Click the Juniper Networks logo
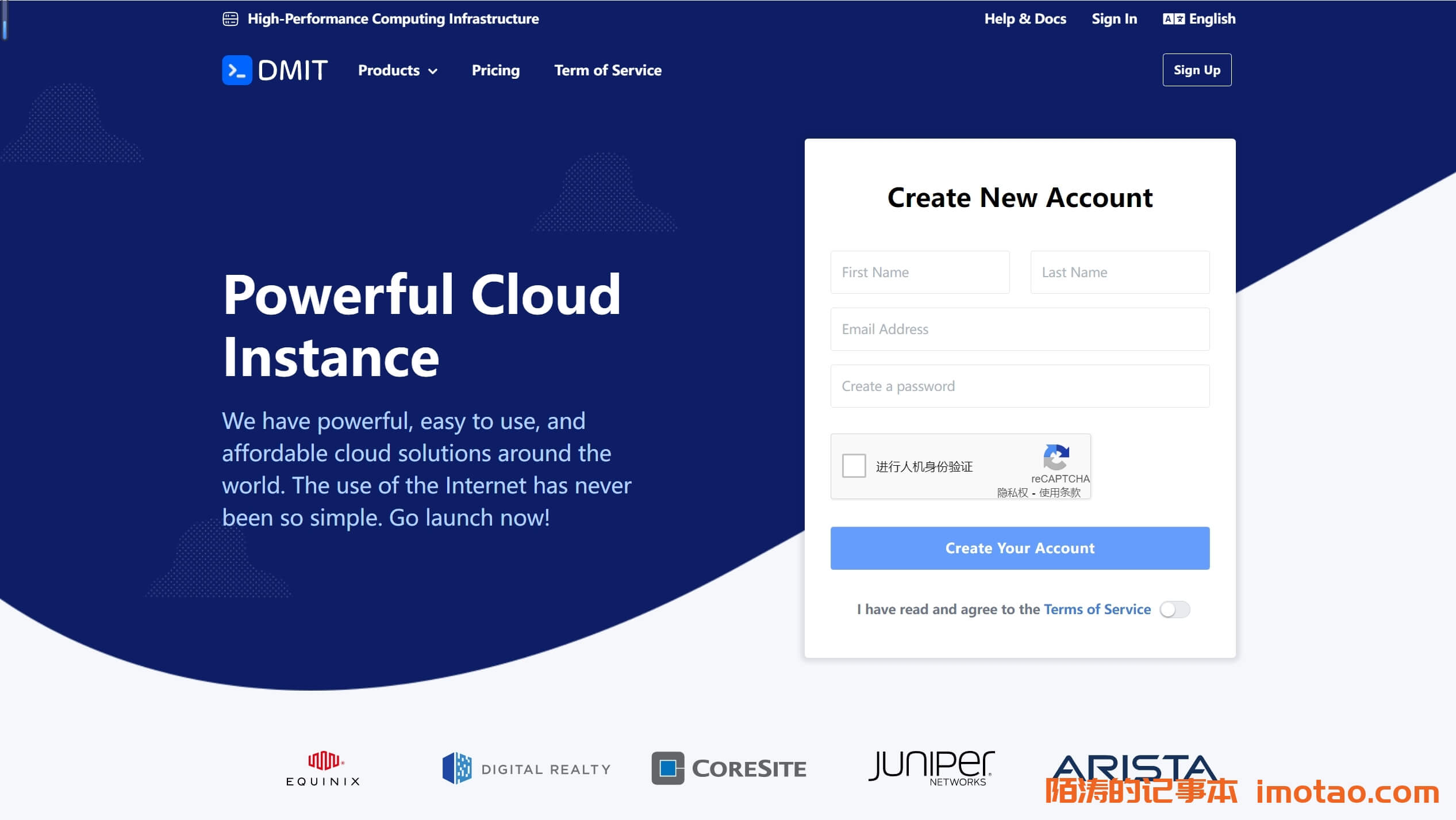Screen dimensions: 1456x820 point(931,768)
